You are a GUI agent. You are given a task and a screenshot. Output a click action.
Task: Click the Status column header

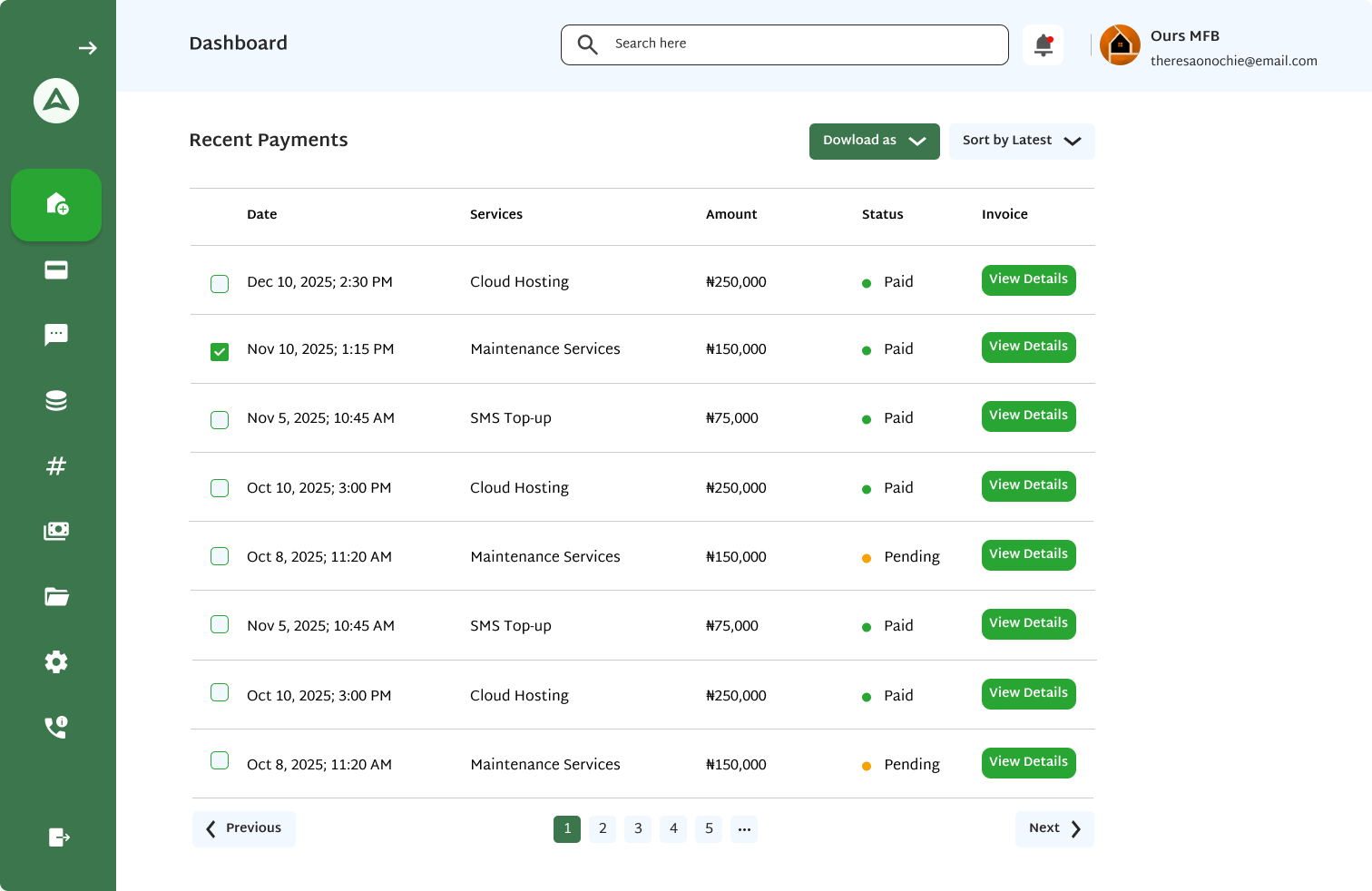pos(883,215)
